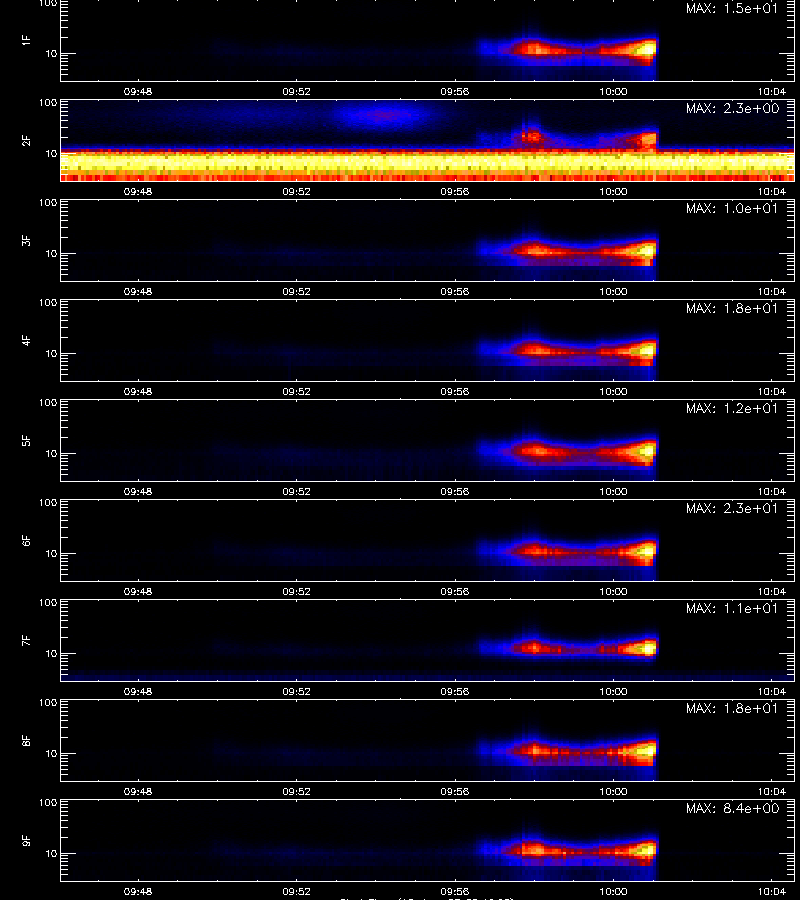Click the '100' y-axis label of panel 3F
This screenshot has height=900, width=800.
pyautogui.click(x=48, y=203)
